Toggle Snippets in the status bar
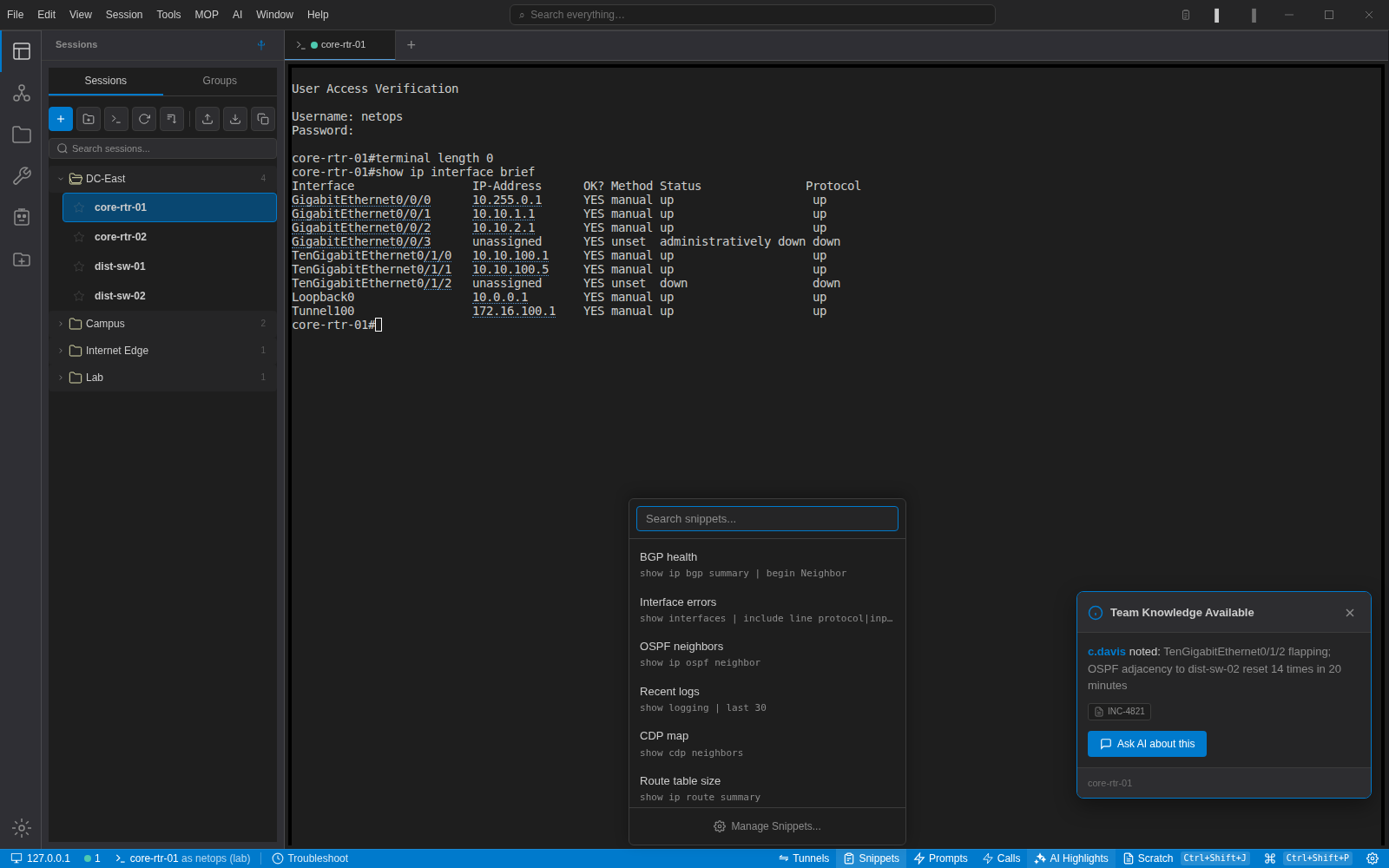 (872, 858)
